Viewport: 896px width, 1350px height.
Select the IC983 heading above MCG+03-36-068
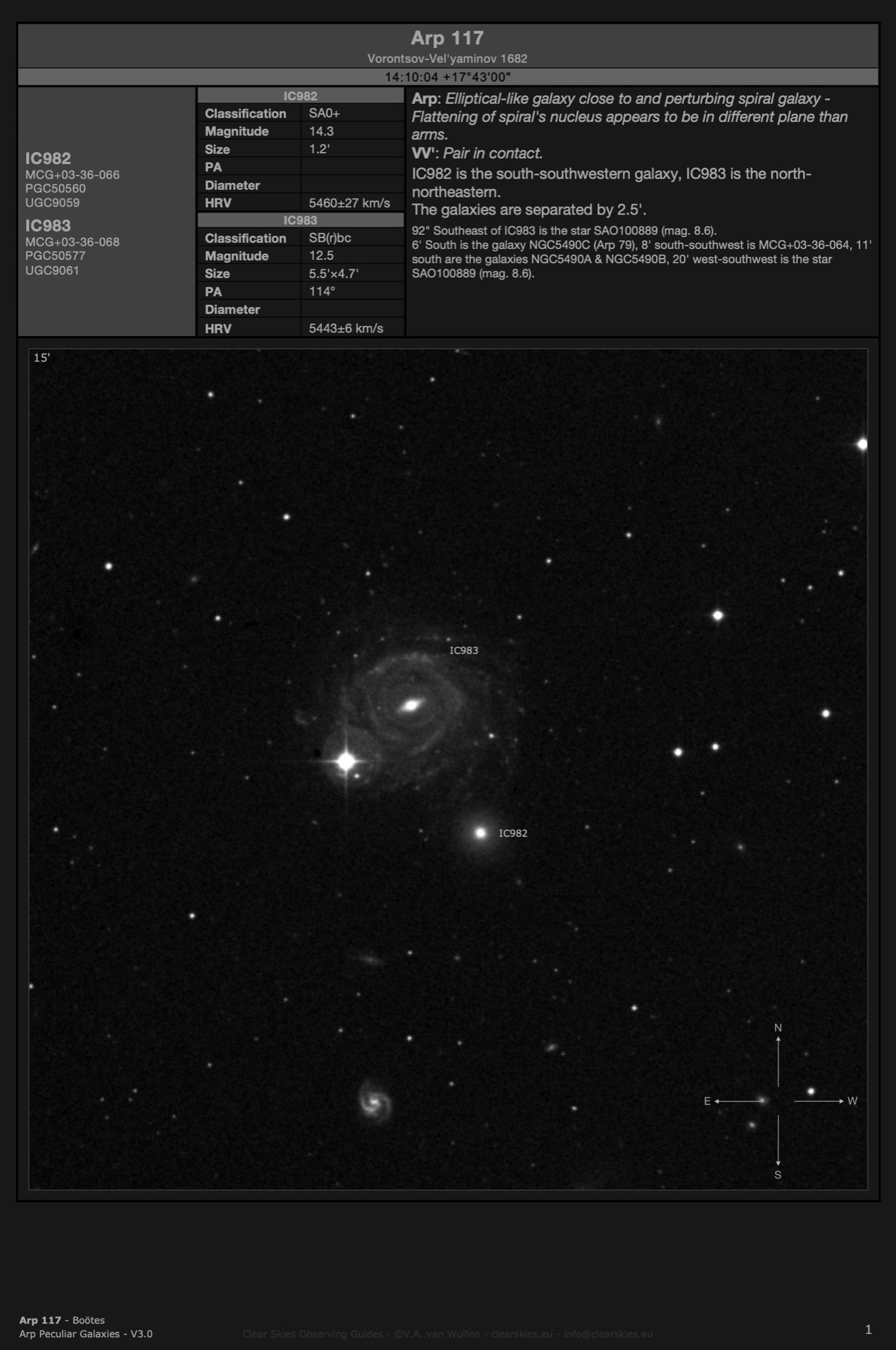tap(48, 225)
